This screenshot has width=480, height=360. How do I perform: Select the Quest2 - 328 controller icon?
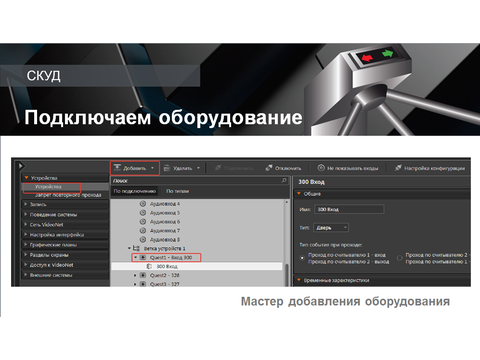143,275
